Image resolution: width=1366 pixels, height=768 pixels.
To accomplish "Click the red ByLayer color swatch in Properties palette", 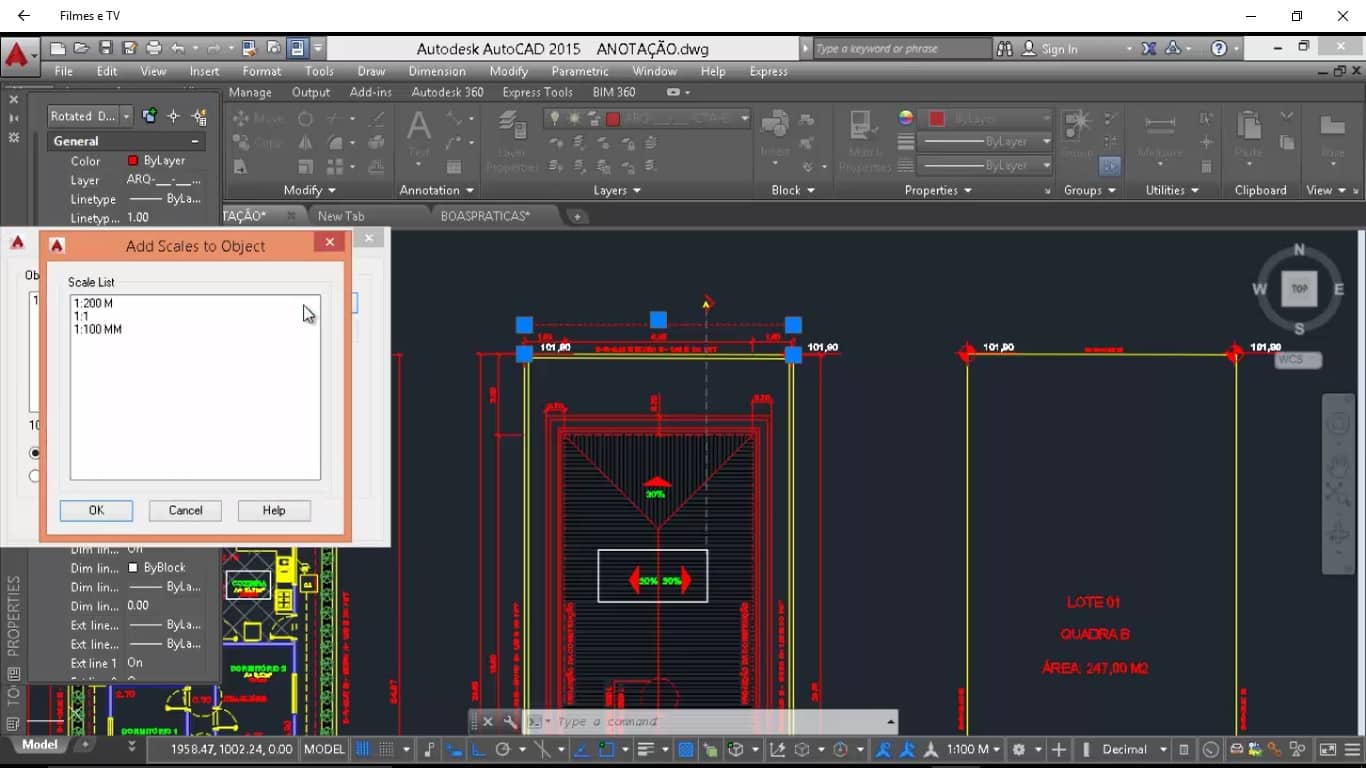I will (x=133, y=160).
